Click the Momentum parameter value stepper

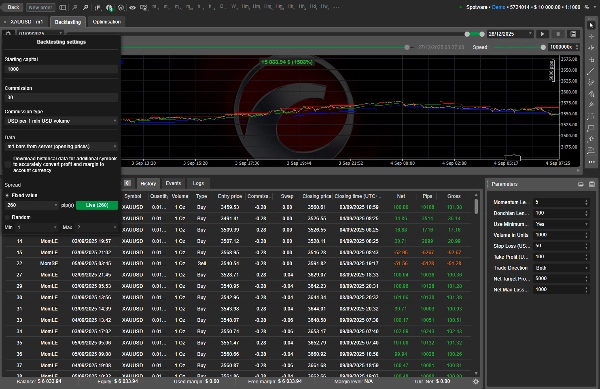587,202
